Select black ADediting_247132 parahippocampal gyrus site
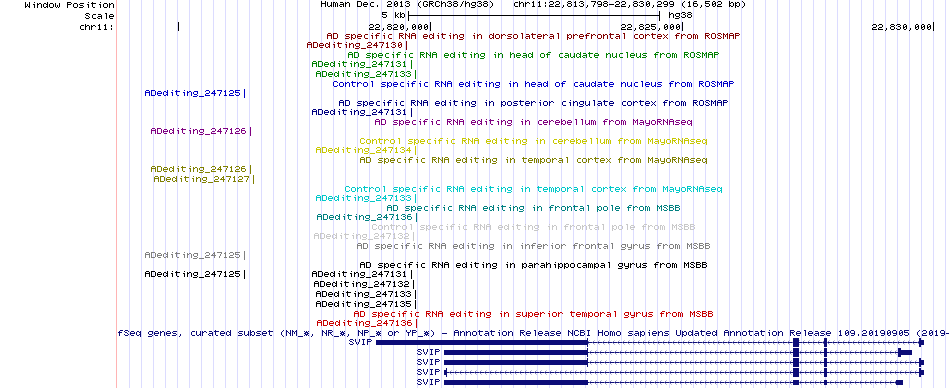Screen dimensions: 950x388 coord(364,284)
